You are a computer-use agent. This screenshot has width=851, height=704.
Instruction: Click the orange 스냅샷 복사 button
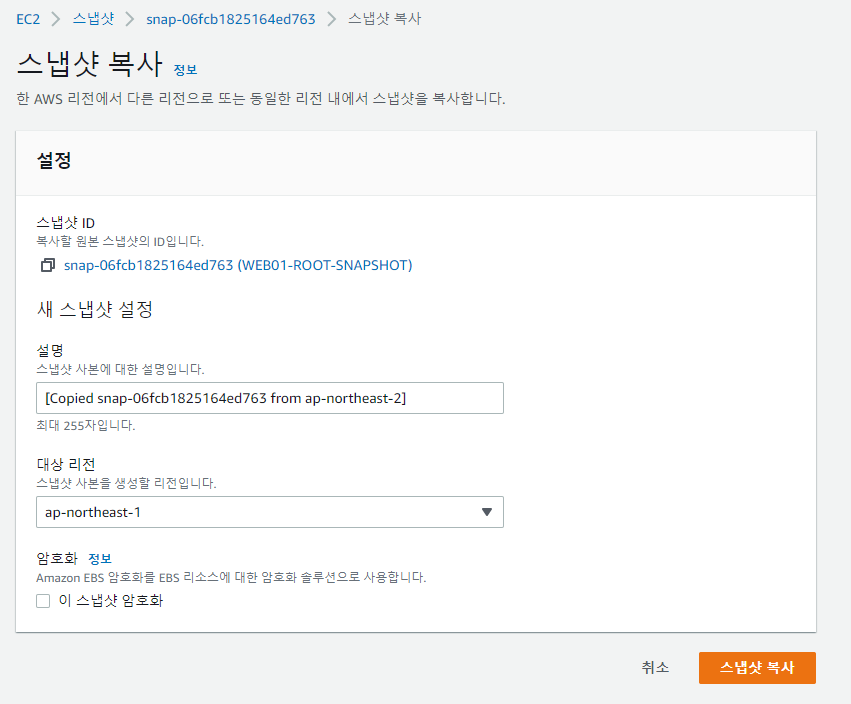pos(757,668)
